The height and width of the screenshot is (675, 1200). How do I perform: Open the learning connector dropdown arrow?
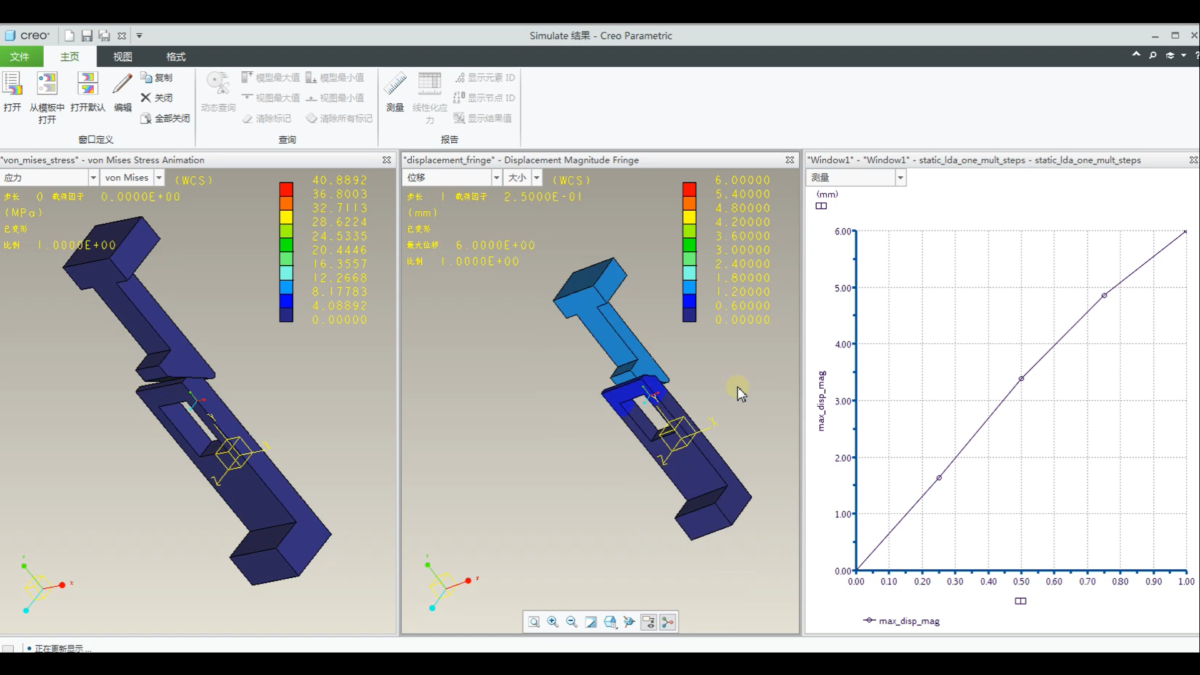[x=1184, y=56]
